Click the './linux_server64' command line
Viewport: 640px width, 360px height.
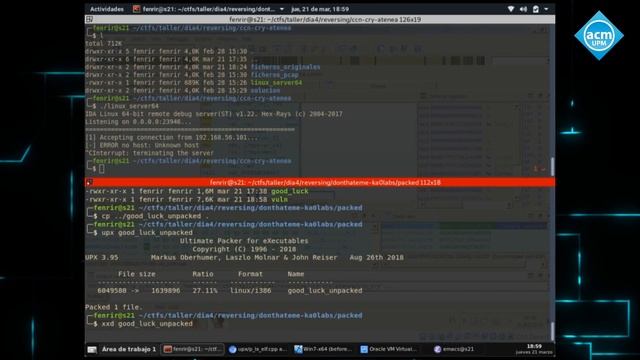129,106
